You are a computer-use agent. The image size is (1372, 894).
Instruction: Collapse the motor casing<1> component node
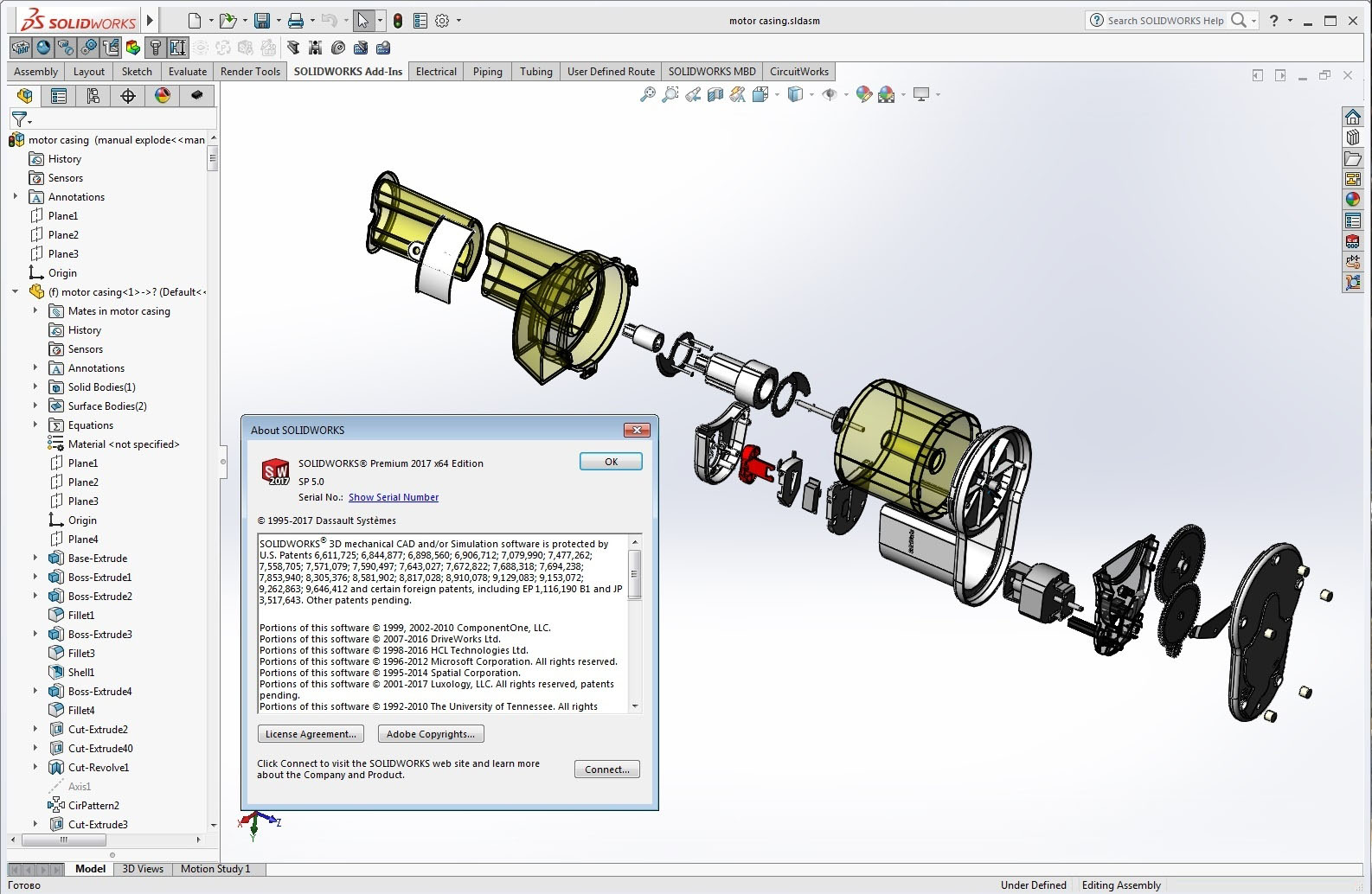point(16,292)
